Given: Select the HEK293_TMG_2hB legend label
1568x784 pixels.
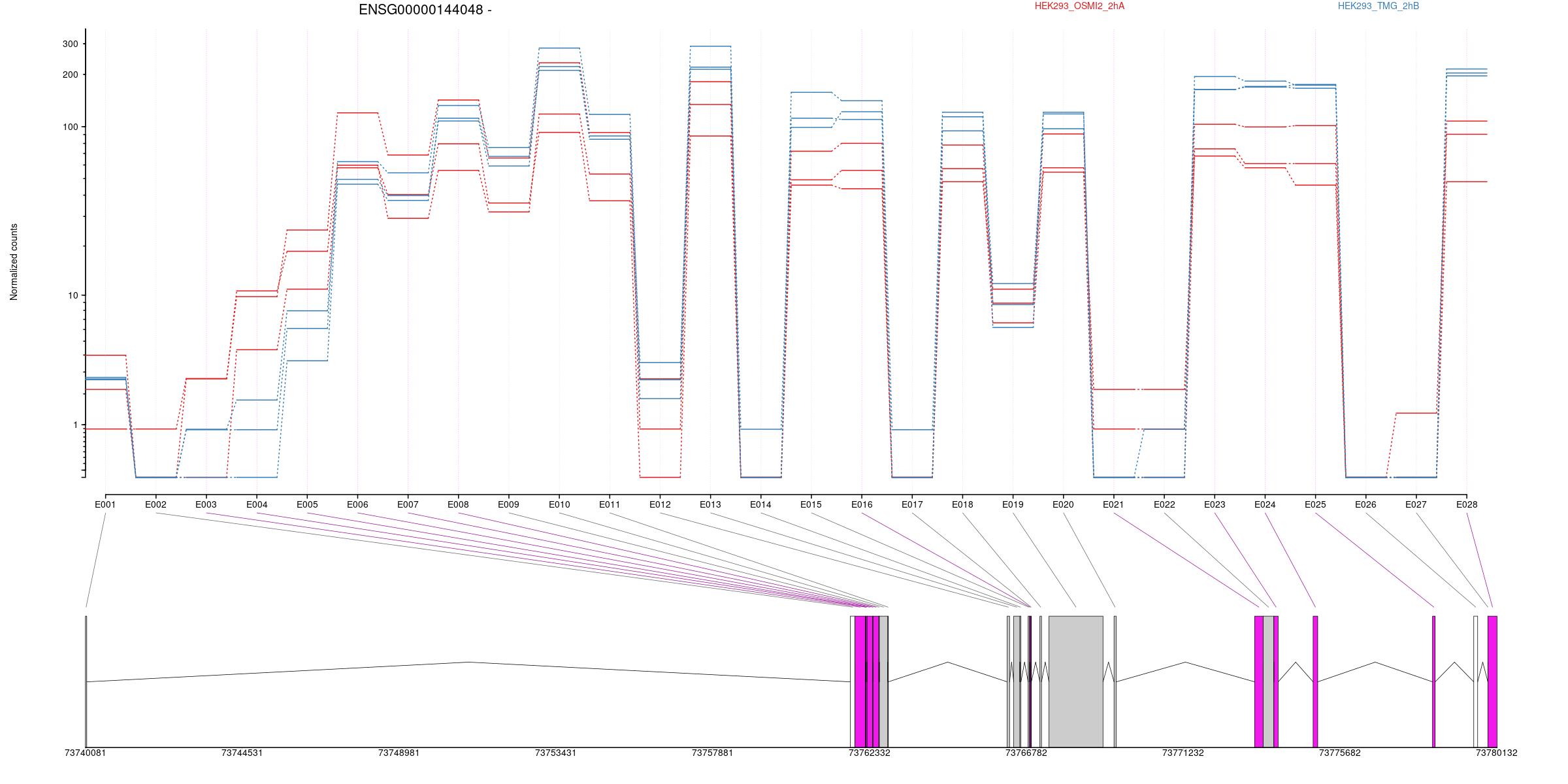Looking at the screenshot, I should [x=1379, y=6].
